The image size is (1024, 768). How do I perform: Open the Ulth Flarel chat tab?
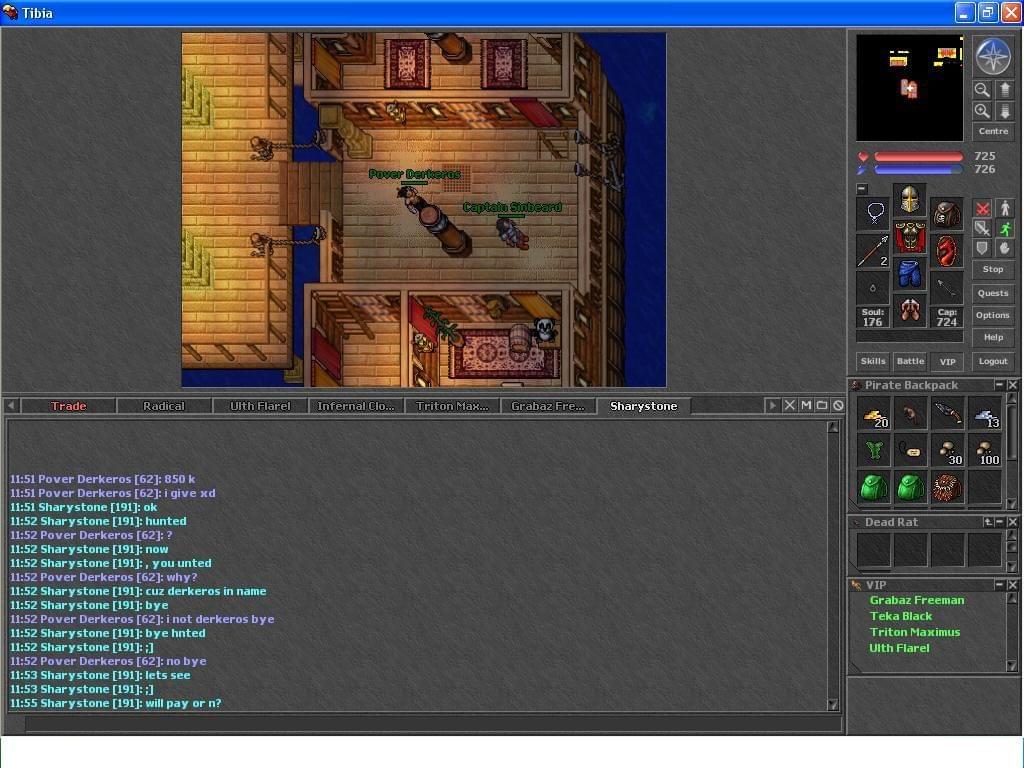(260, 406)
